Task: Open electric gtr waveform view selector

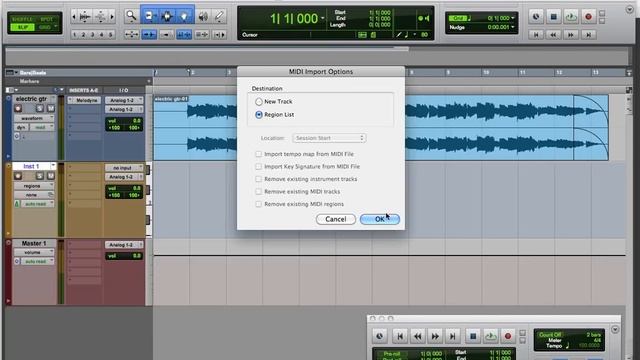Action: pos(34,118)
